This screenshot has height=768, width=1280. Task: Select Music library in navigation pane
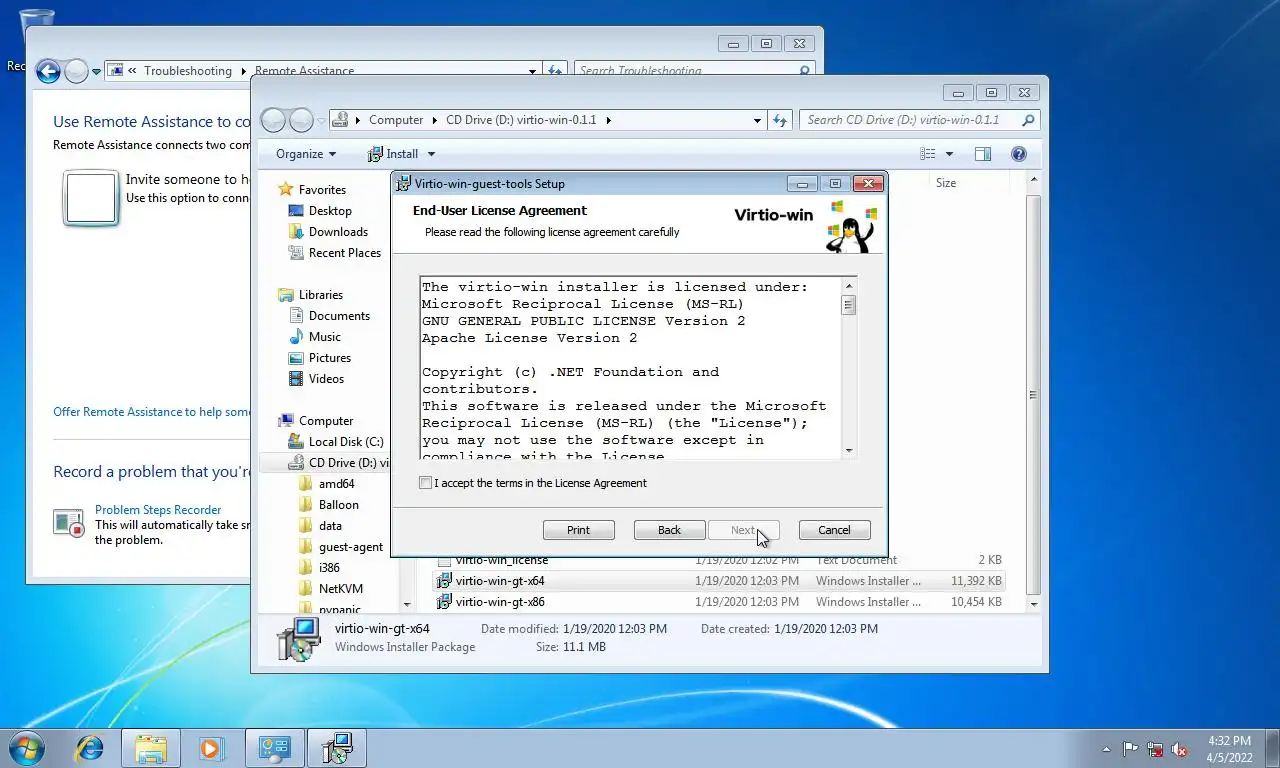tap(324, 337)
